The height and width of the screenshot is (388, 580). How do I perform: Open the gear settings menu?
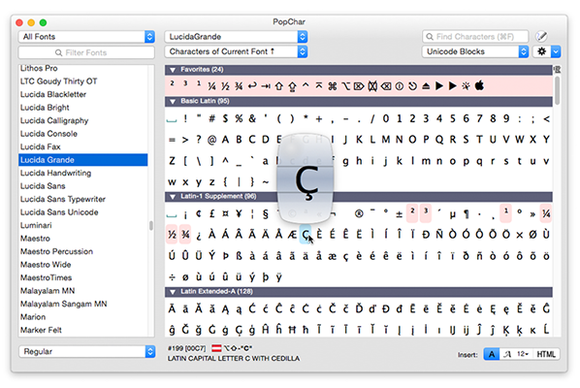click(x=542, y=51)
